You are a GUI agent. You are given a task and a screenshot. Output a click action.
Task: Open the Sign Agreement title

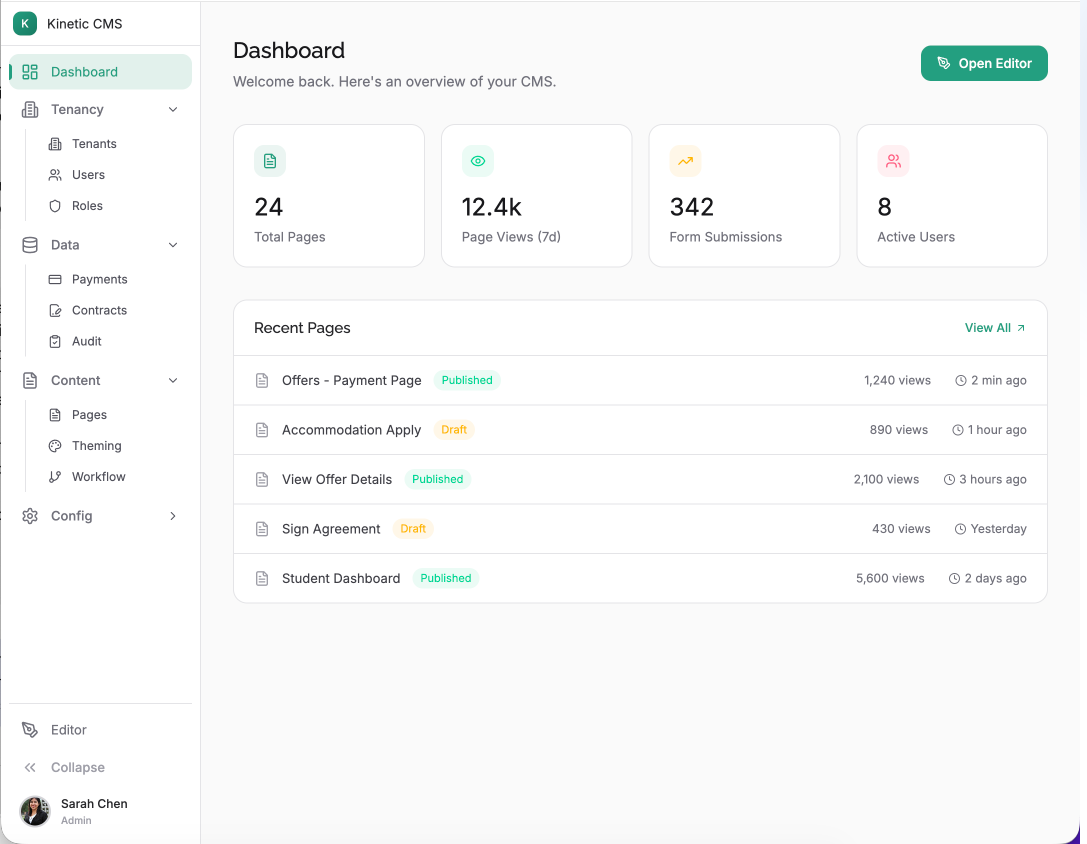(x=331, y=529)
